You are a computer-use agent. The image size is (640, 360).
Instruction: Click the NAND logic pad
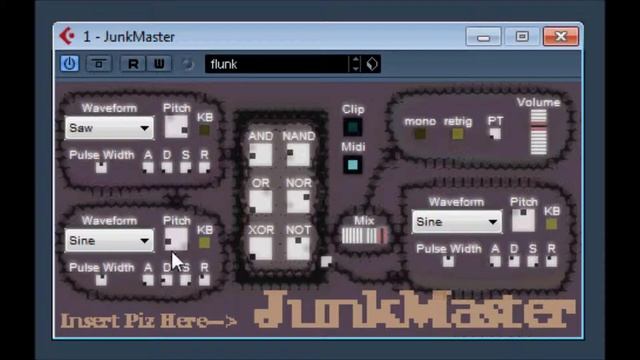tap(298, 155)
